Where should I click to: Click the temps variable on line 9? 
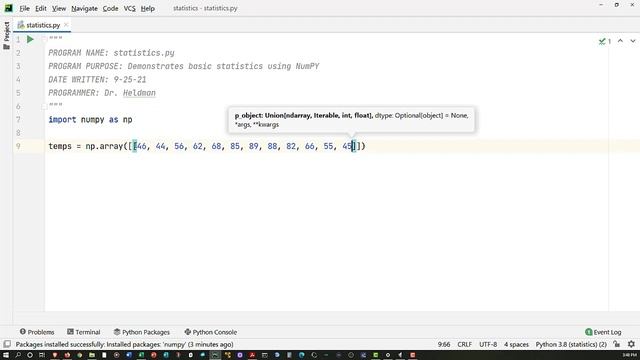click(x=60, y=146)
